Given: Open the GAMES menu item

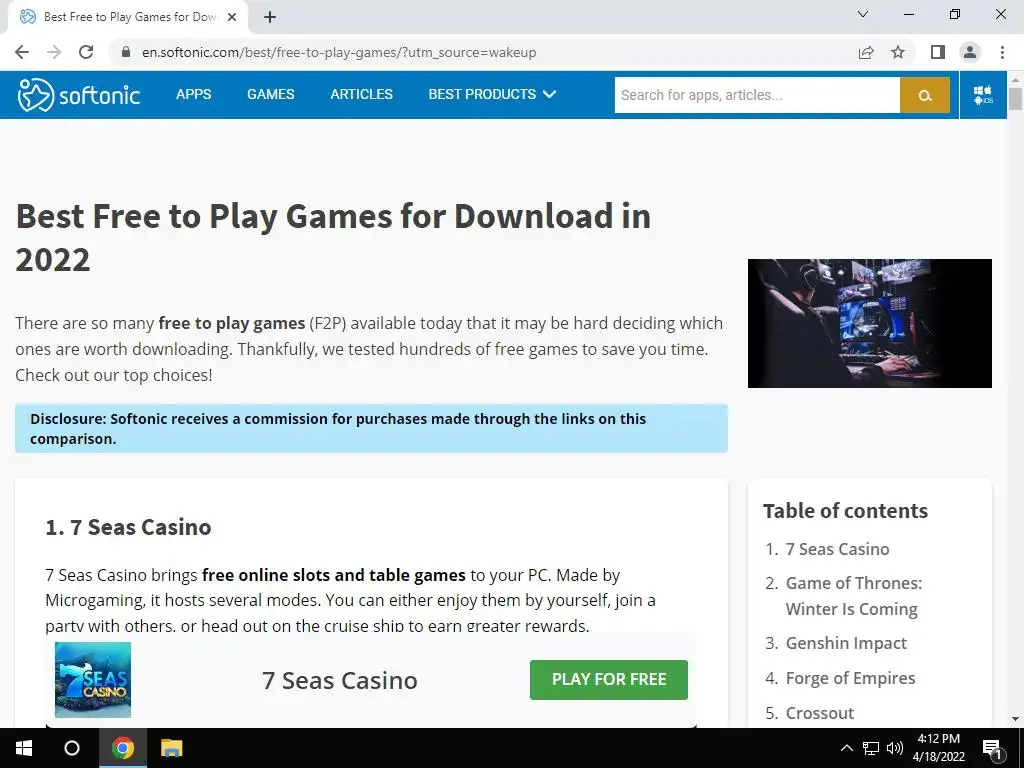Looking at the screenshot, I should [270, 94].
